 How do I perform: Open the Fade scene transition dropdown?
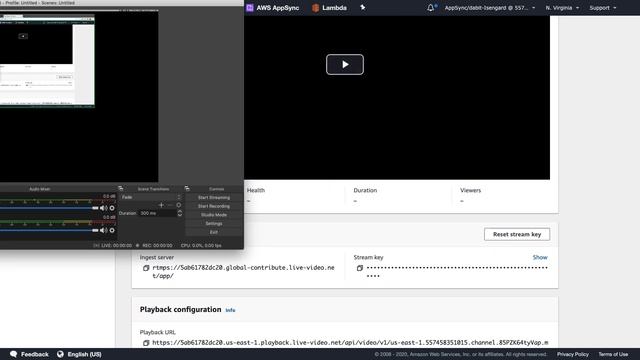point(151,197)
